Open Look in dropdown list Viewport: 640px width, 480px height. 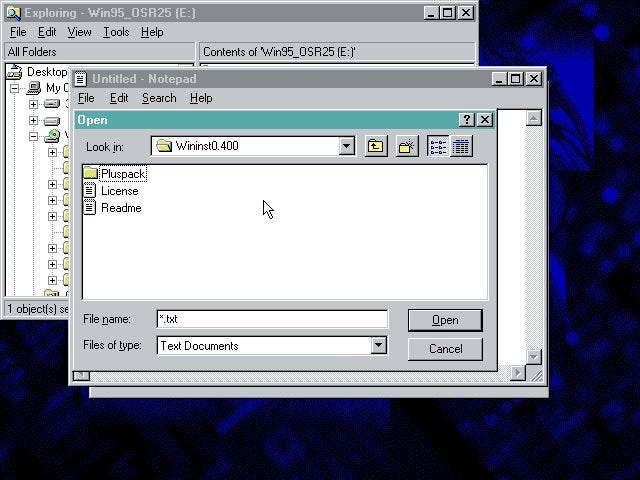pyautogui.click(x=347, y=146)
